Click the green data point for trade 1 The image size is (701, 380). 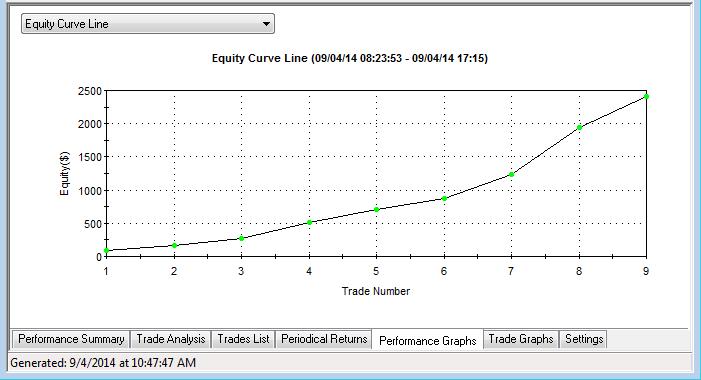click(106, 250)
